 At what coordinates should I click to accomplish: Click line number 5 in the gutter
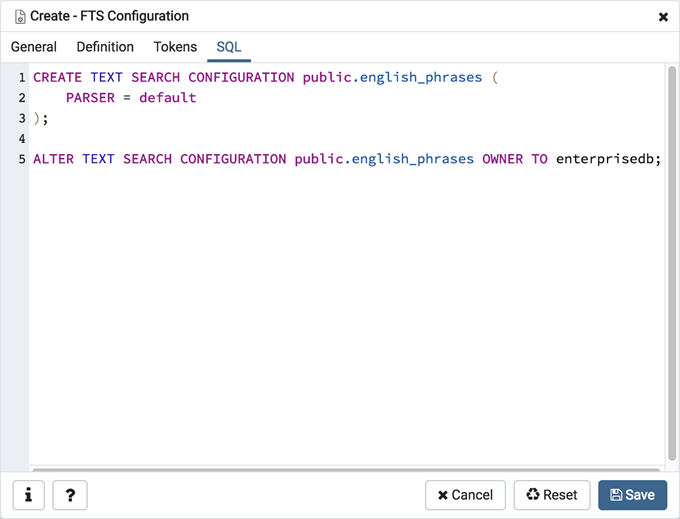pyautogui.click(x=21, y=159)
